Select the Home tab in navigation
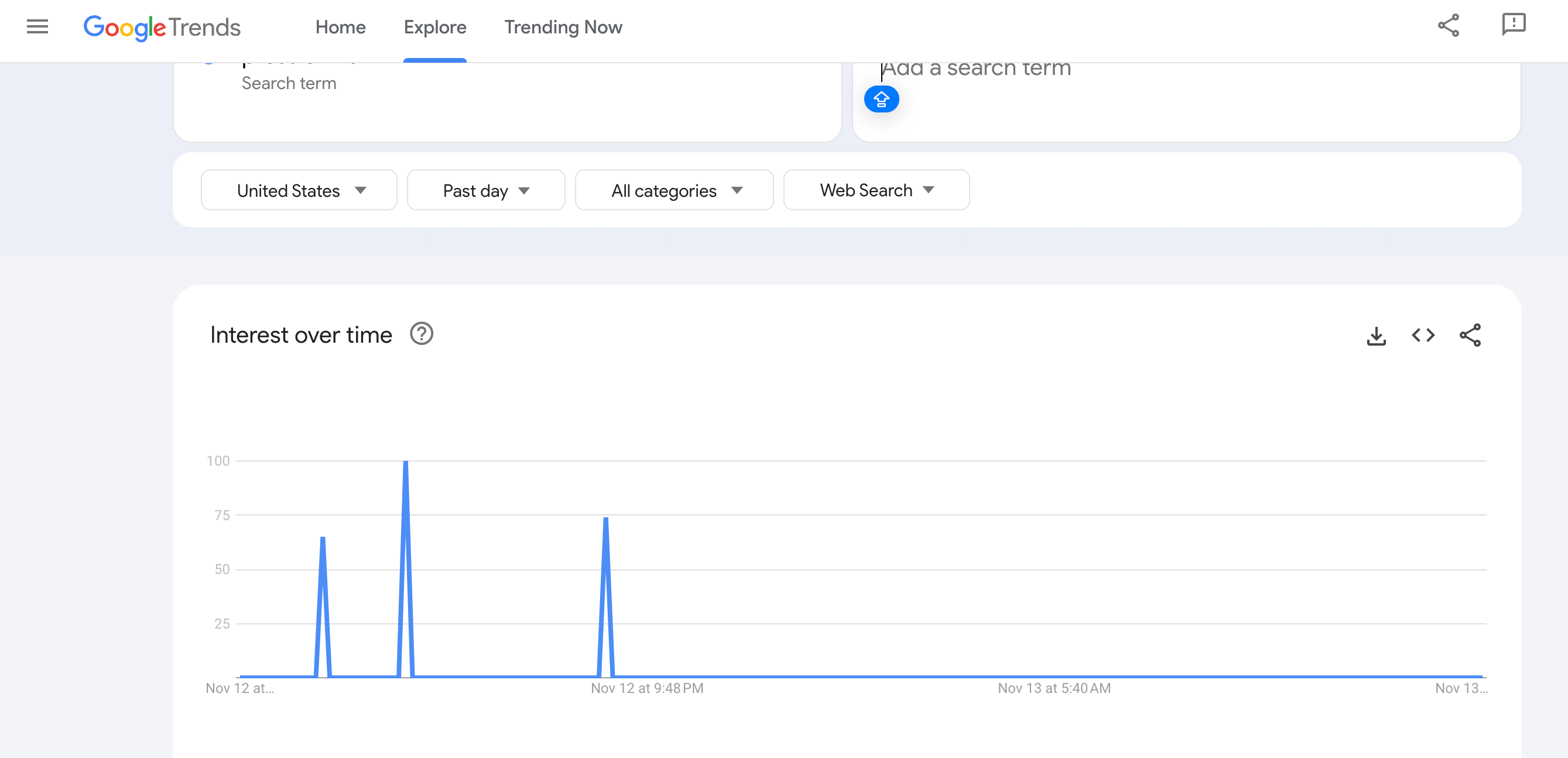 click(340, 27)
